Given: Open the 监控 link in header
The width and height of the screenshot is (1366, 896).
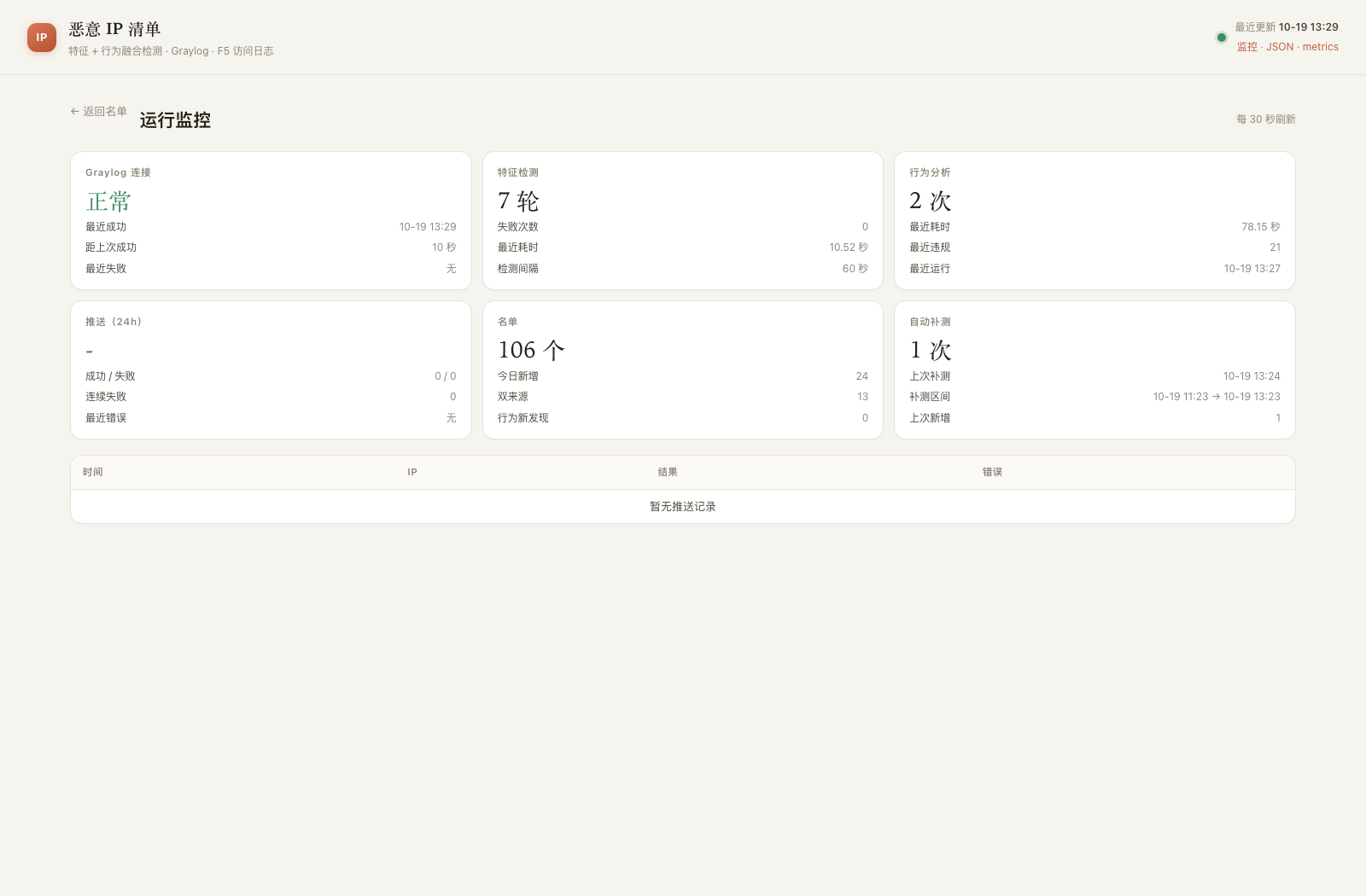Looking at the screenshot, I should pyautogui.click(x=1247, y=47).
